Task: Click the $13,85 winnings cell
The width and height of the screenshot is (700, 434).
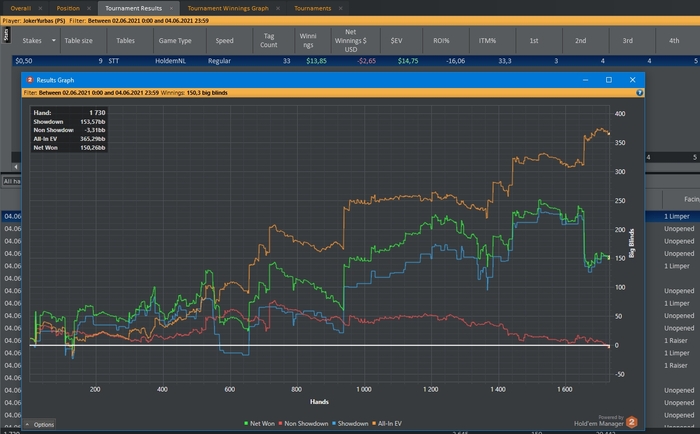Action: pos(316,61)
